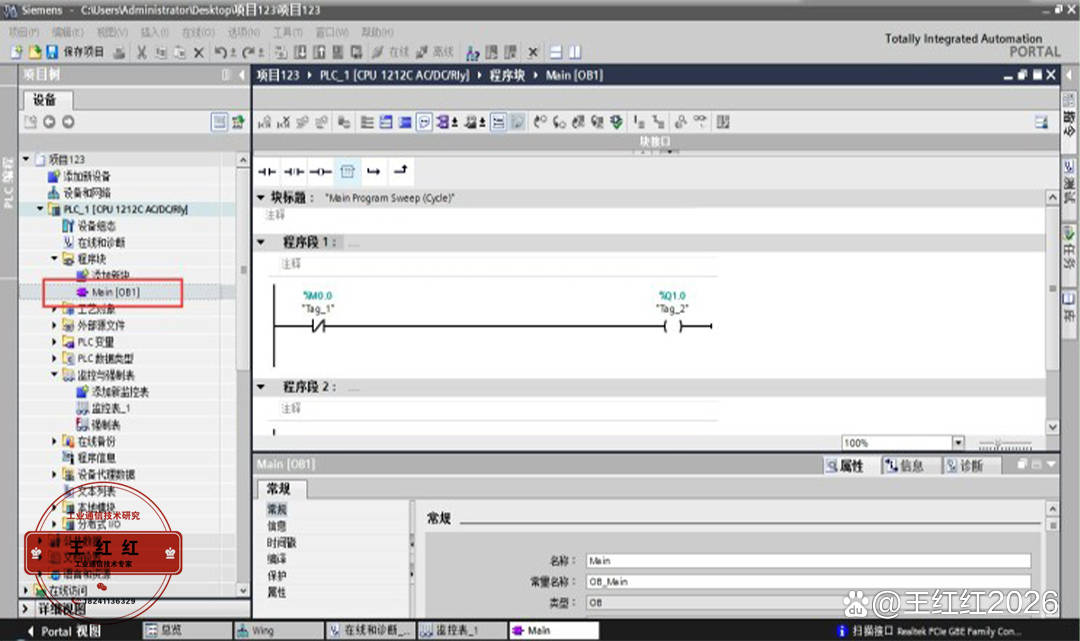The image size is (1080, 641).
Task: Insert an output coil from favorites
Action: 320,171
